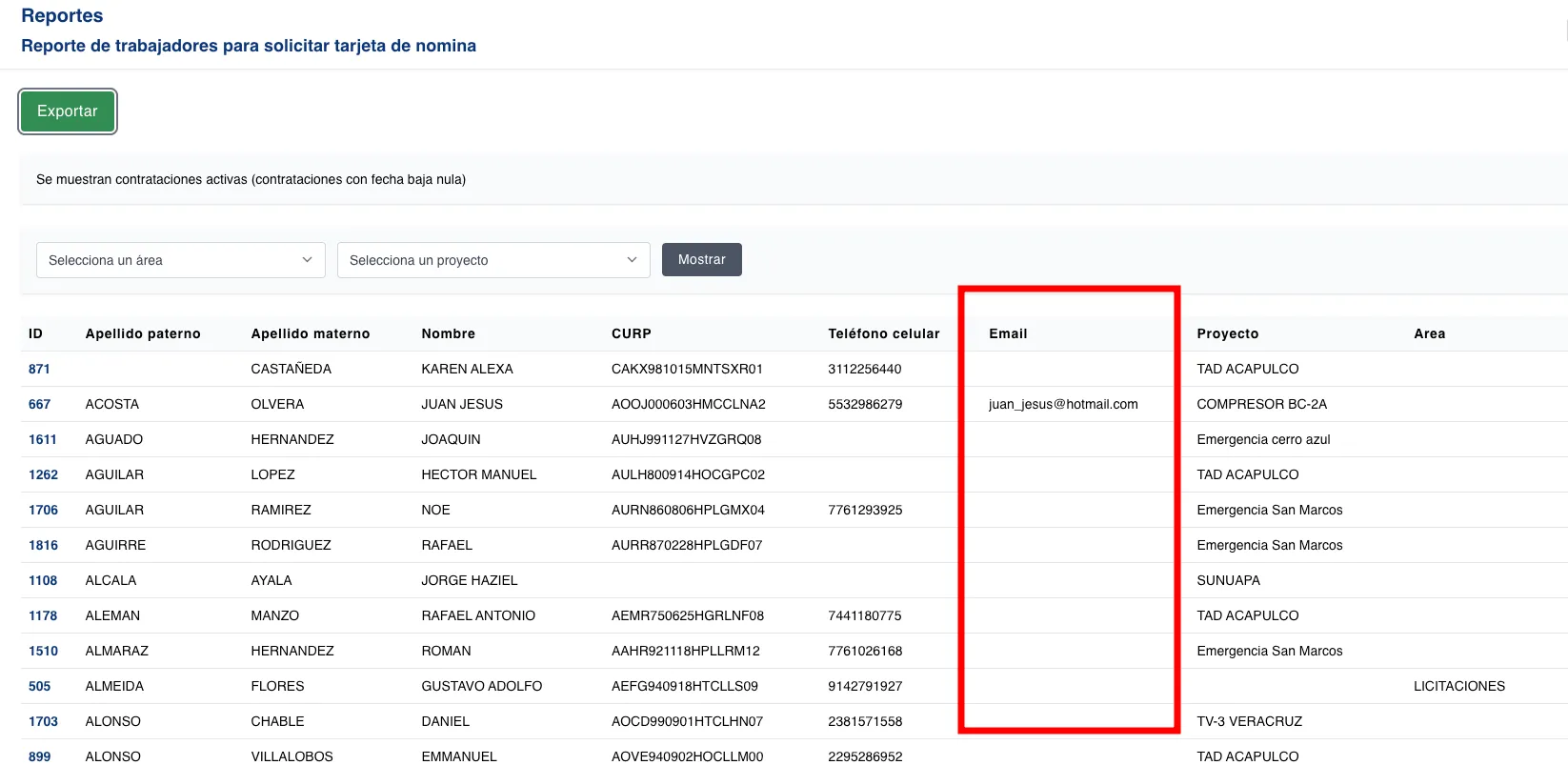The width and height of the screenshot is (1568, 765).
Task: Click the 'Apellido paterno' column header
Action: [143, 333]
